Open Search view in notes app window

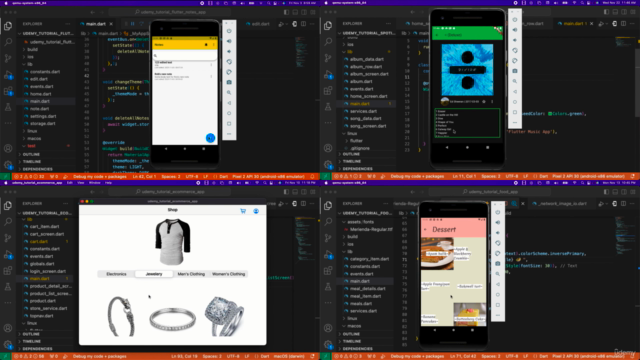coord(8,42)
